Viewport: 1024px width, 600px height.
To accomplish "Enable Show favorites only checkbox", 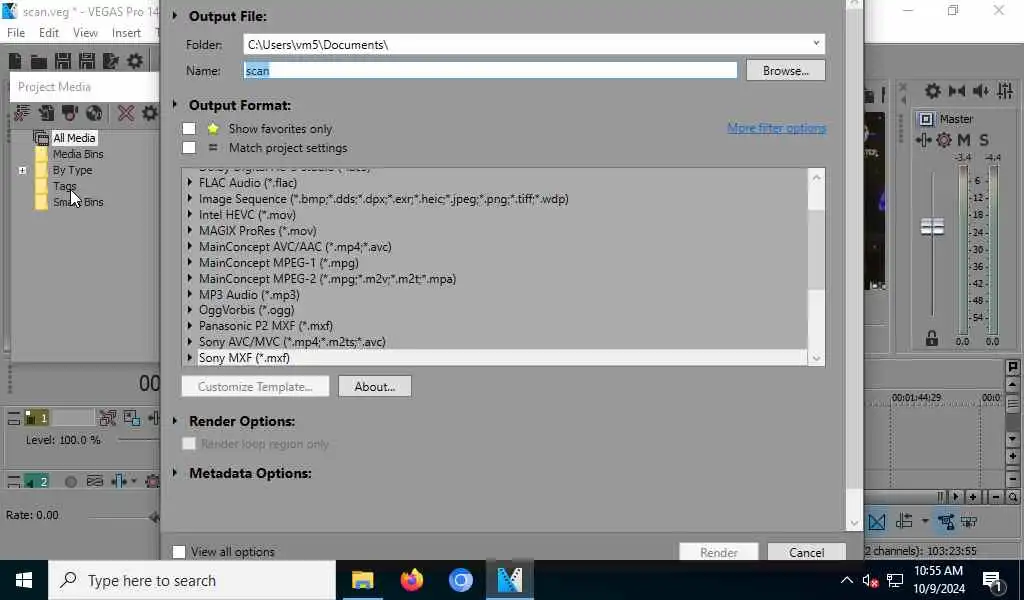I will [x=189, y=129].
